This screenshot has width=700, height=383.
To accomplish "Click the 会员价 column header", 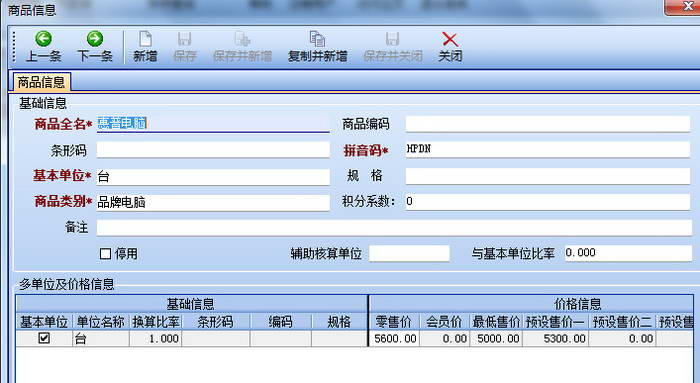I will click(444, 322).
